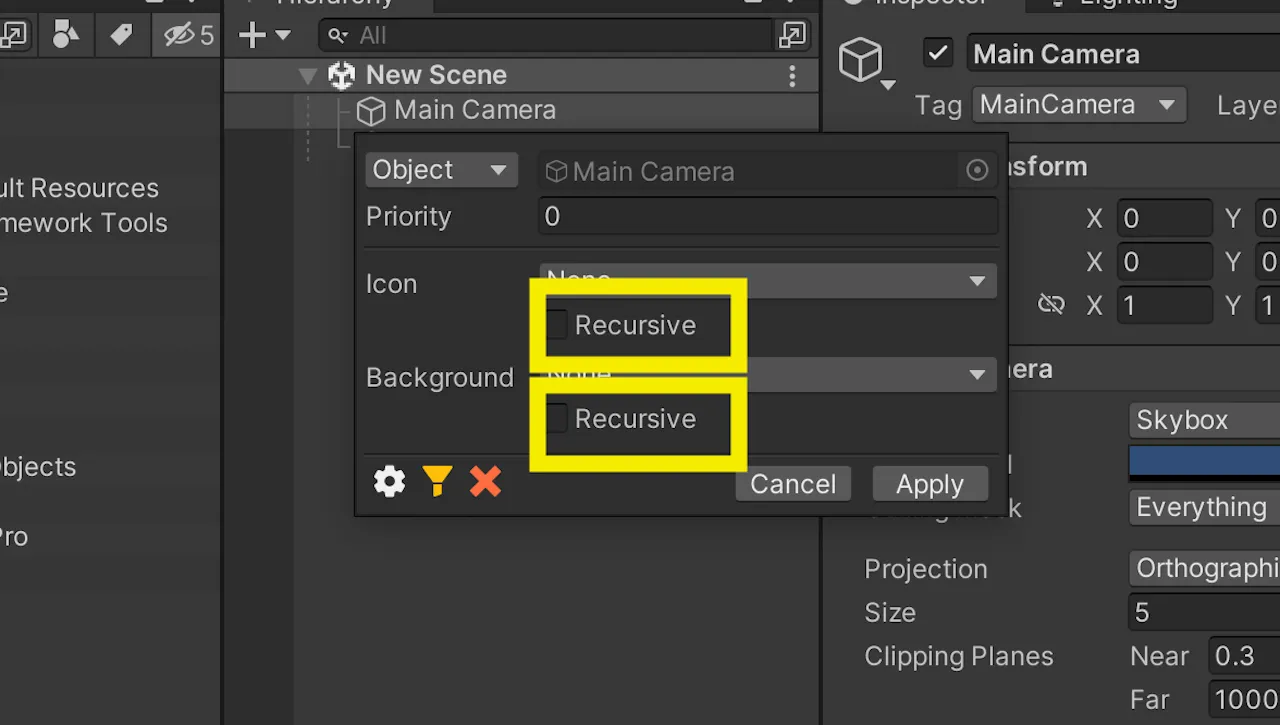Open the MainCamera Tag dropdown
1280x725 pixels.
[x=1079, y=105]
